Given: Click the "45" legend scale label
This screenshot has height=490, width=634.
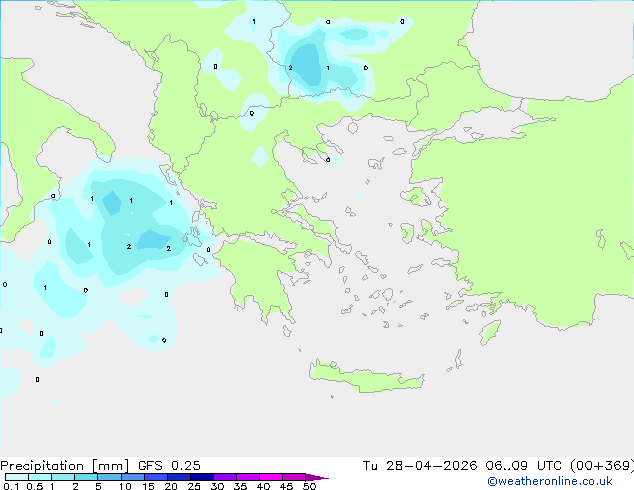Looking at the screenshot, I should [x=286, y=486].
